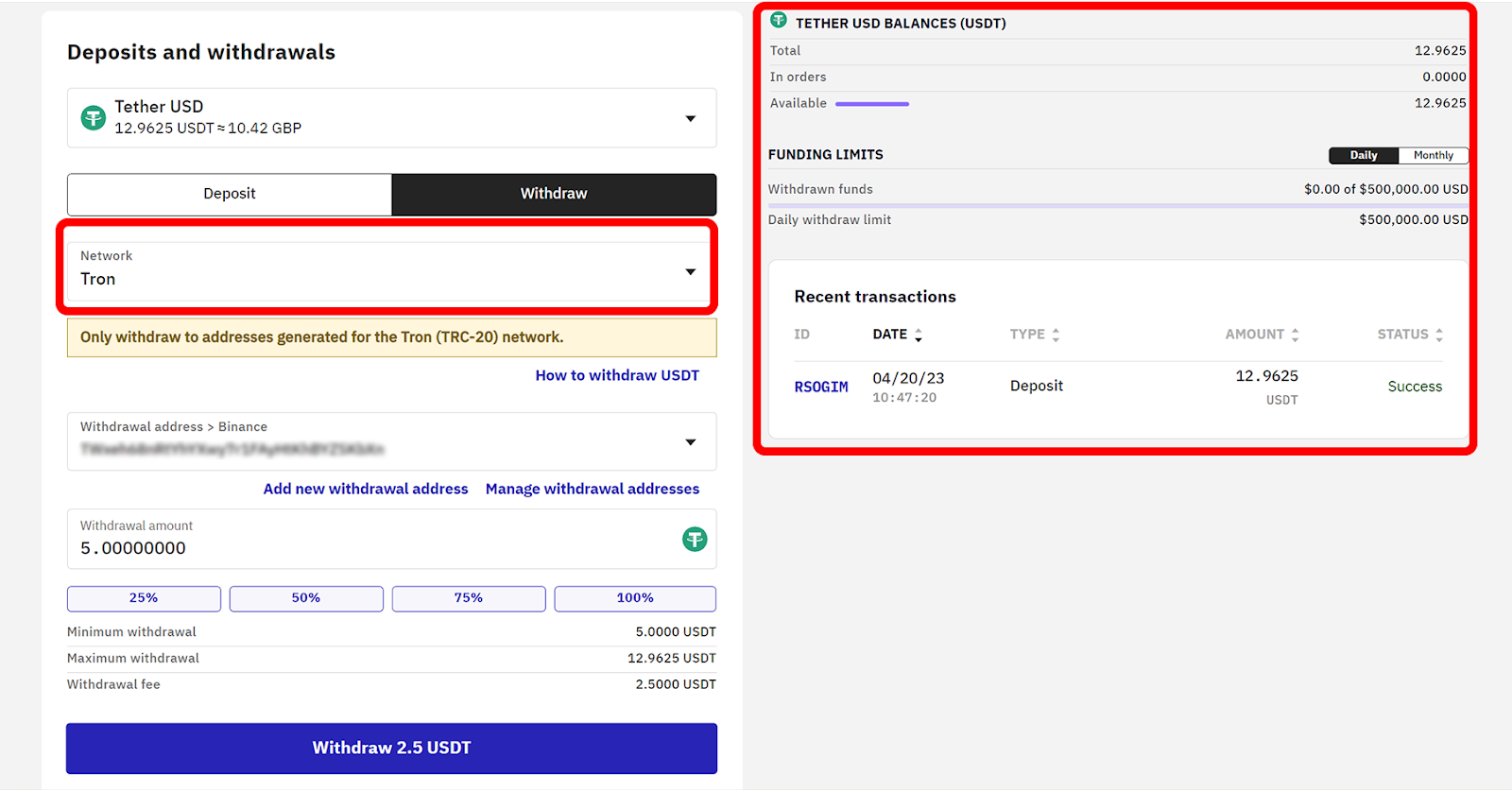This screenshot has height=792, width=1512.
Task: Switch to the Deposit tab
Action: [230, 194]
